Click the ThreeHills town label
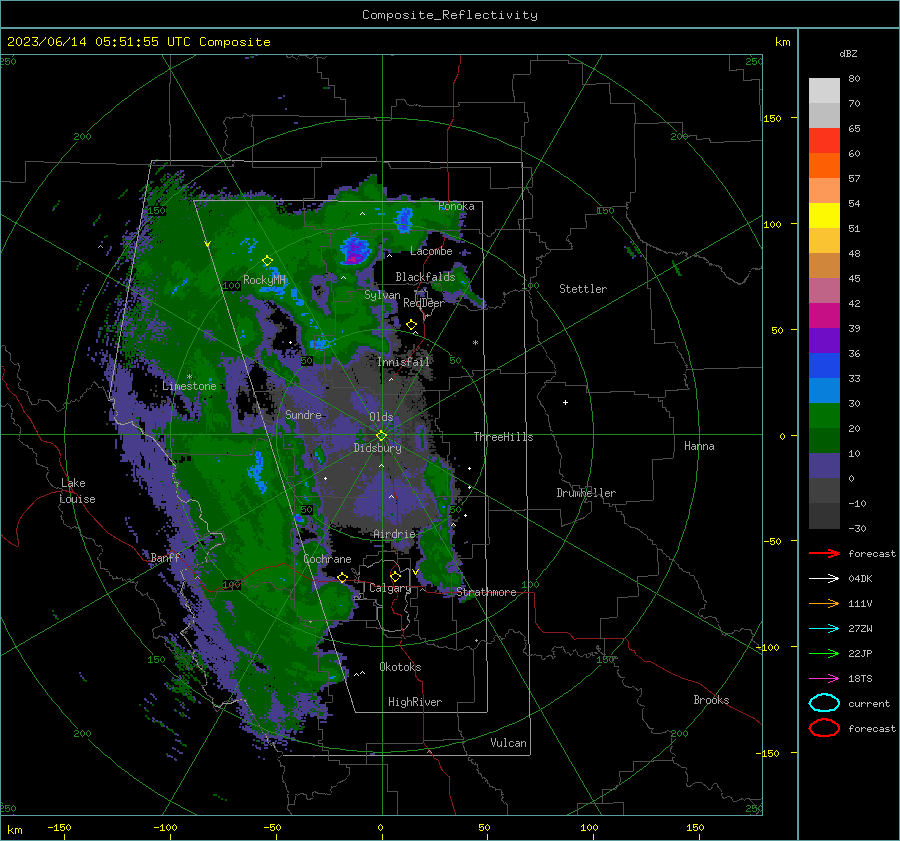This screenshot has width=900, height=841. [x=503, y=437]
